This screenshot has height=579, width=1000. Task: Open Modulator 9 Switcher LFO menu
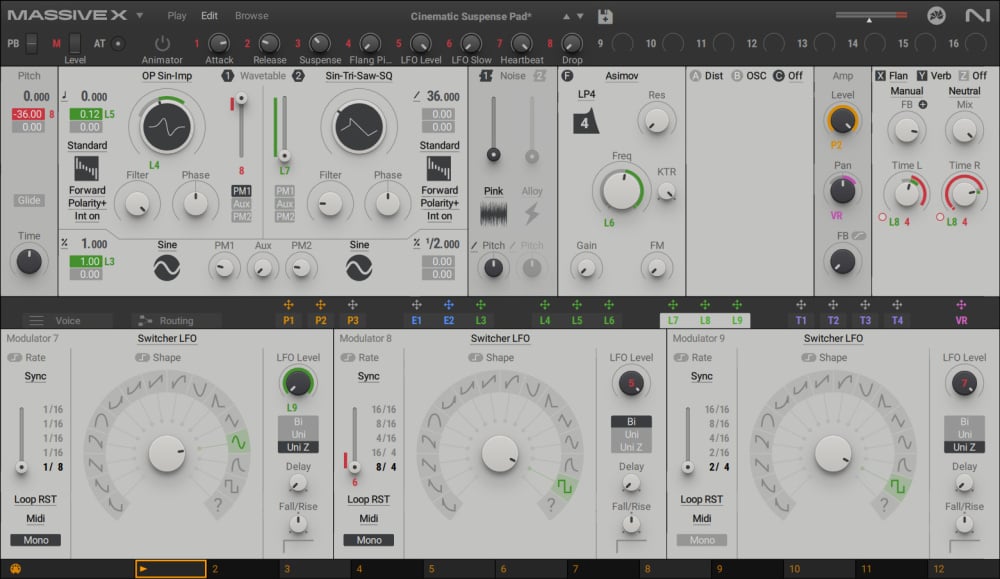click(833, 339)
